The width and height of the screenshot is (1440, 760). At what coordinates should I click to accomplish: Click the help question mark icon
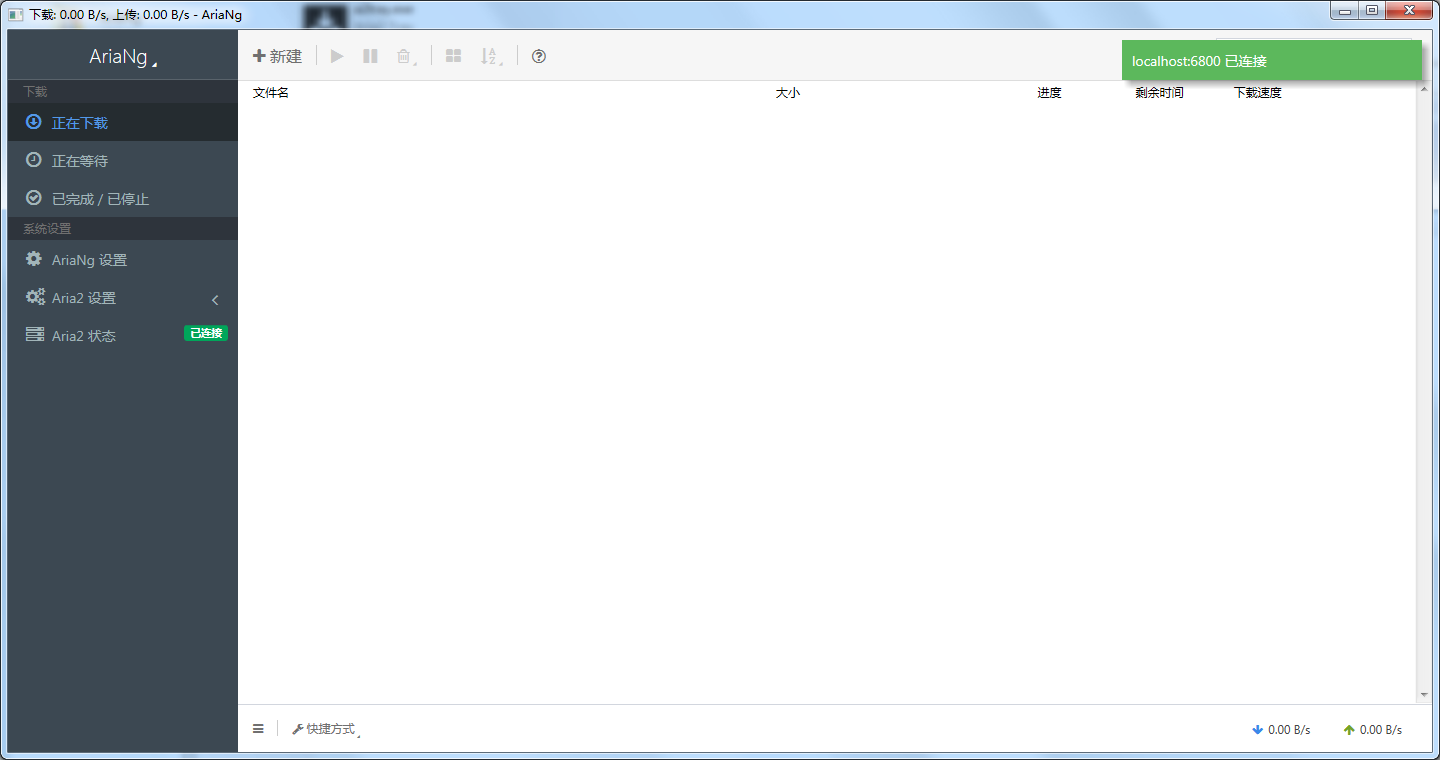coord(539,57)
